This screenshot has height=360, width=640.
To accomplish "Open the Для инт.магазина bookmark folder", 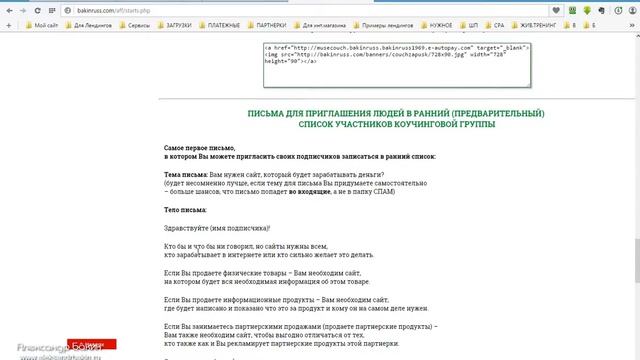I will [x=320, y=25].
